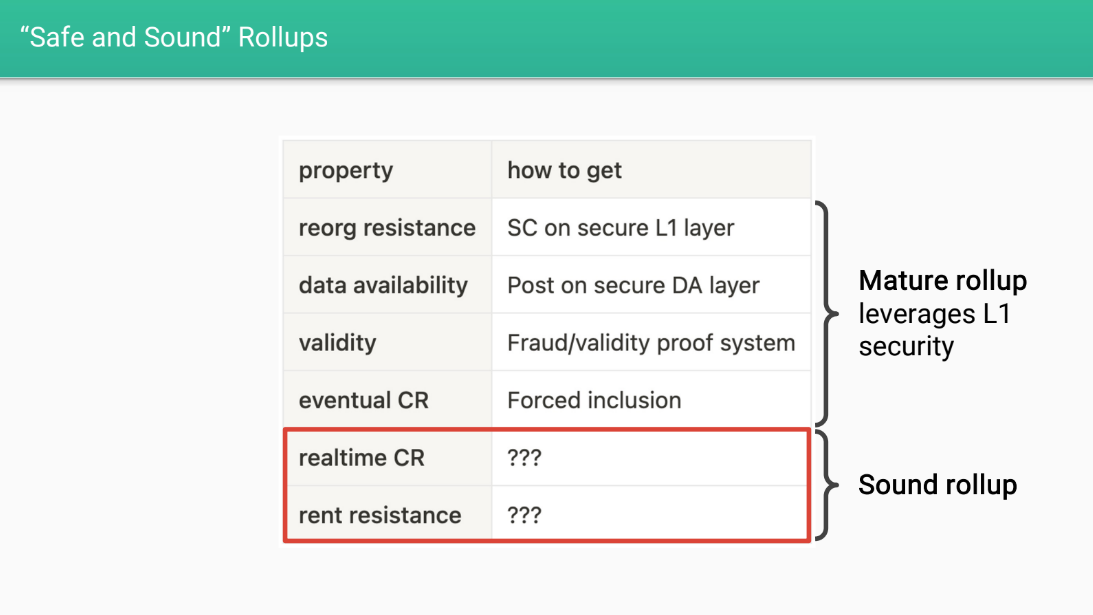Click the "Forced inclusion" cell

tap(594, 400)
